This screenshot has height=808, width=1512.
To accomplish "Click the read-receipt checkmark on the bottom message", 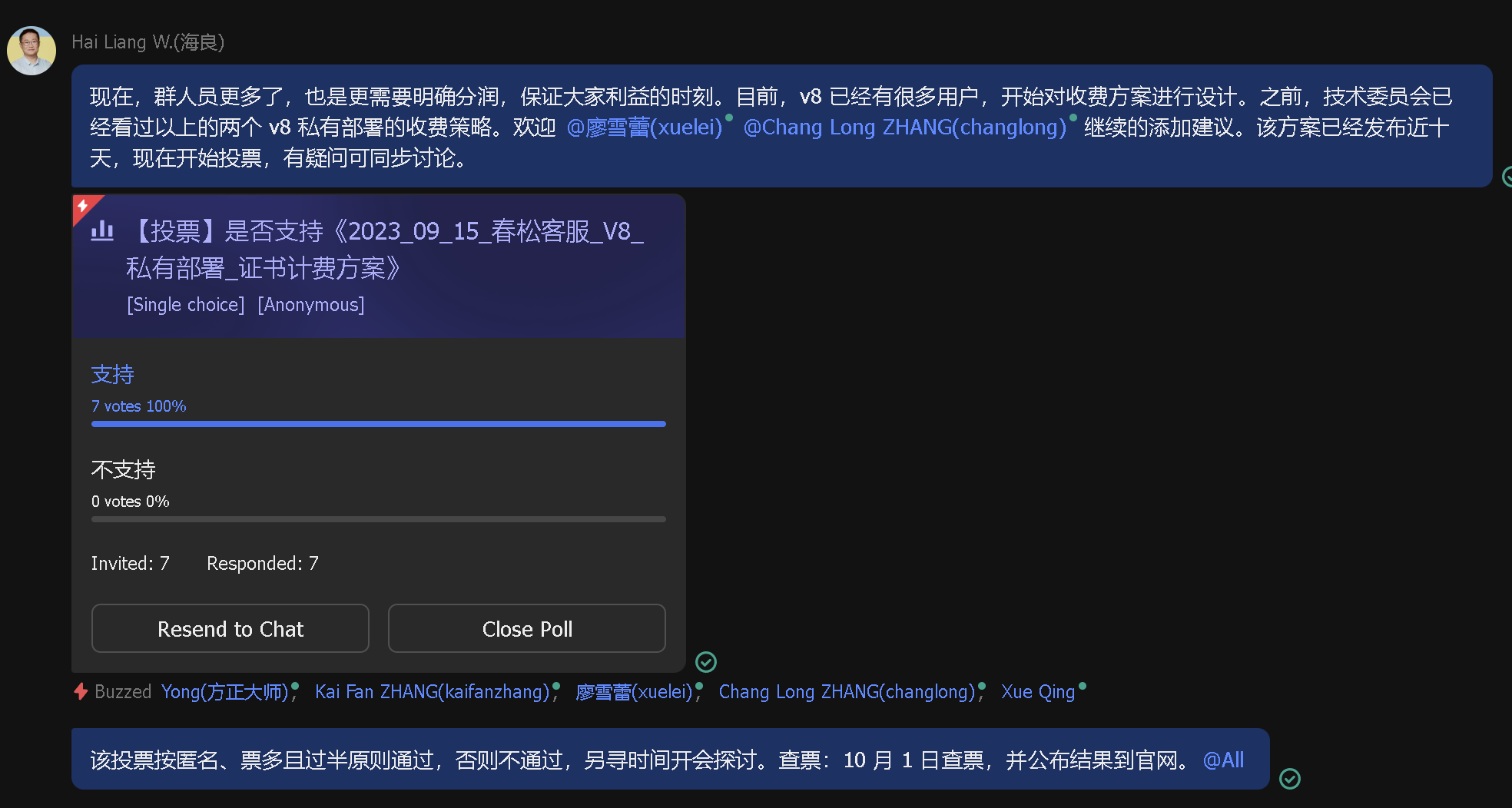I will coord(1289,779).
